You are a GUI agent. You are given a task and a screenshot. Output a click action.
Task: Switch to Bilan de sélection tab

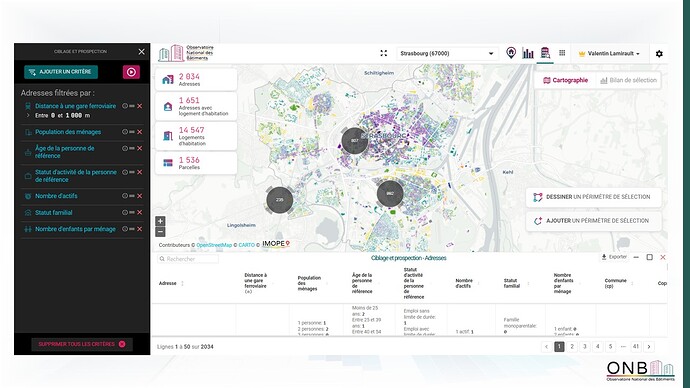[x=628, y=81]
